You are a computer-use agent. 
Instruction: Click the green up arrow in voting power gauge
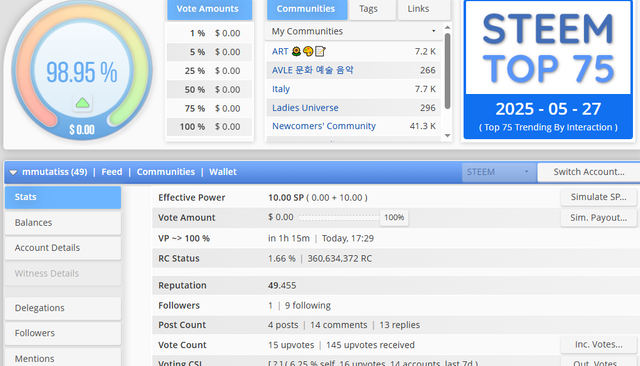point(82,102)
